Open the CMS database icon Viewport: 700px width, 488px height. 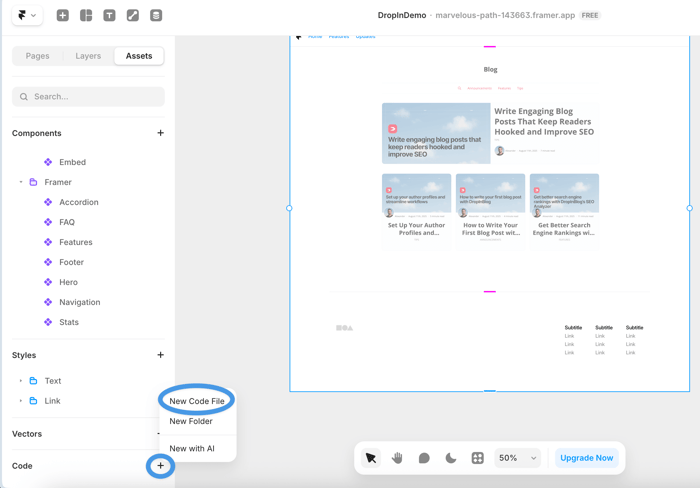point(156,15)
